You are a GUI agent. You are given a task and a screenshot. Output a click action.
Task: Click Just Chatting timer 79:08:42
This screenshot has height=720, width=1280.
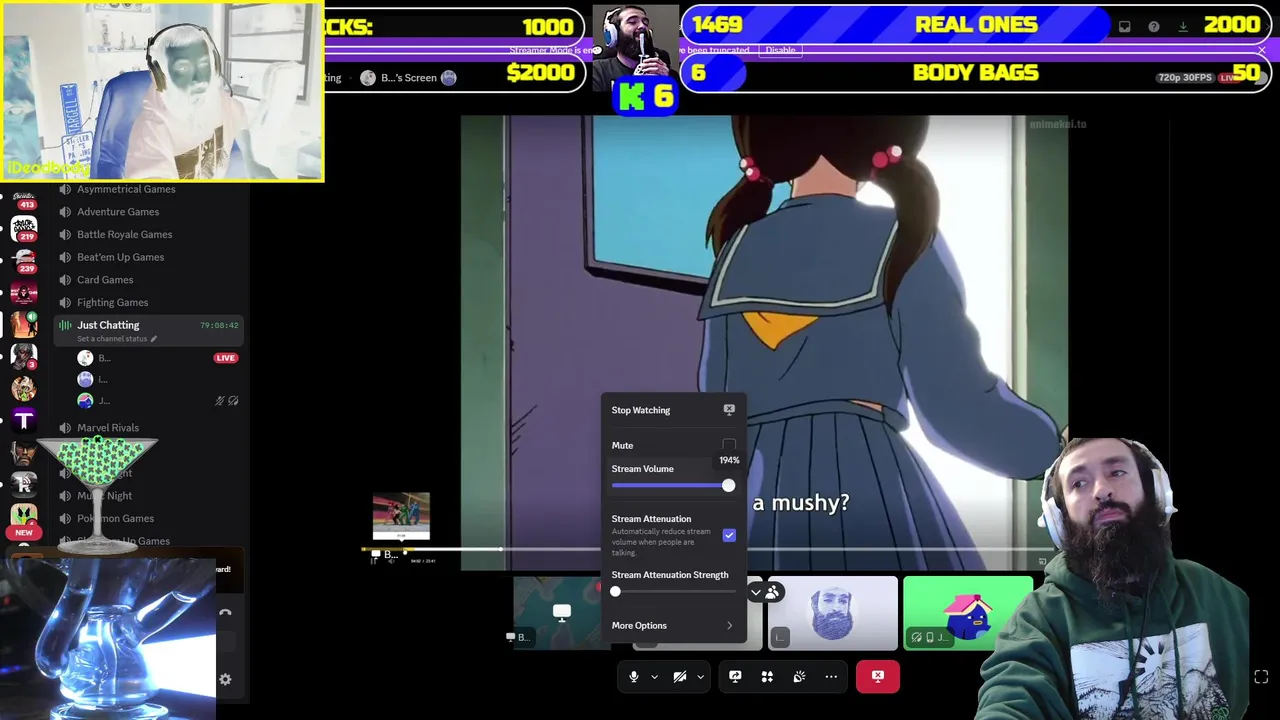219,326
